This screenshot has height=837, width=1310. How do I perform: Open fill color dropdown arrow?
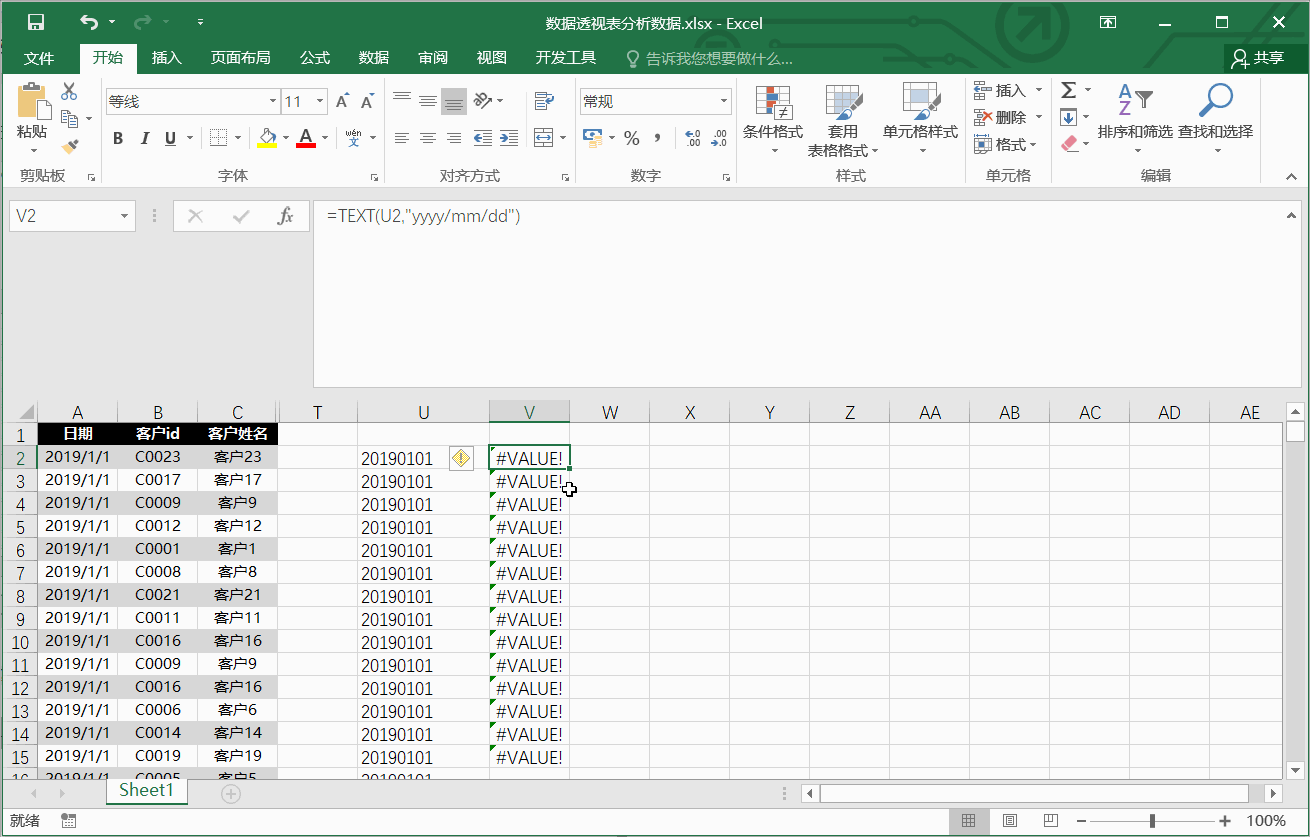(285, 138)
